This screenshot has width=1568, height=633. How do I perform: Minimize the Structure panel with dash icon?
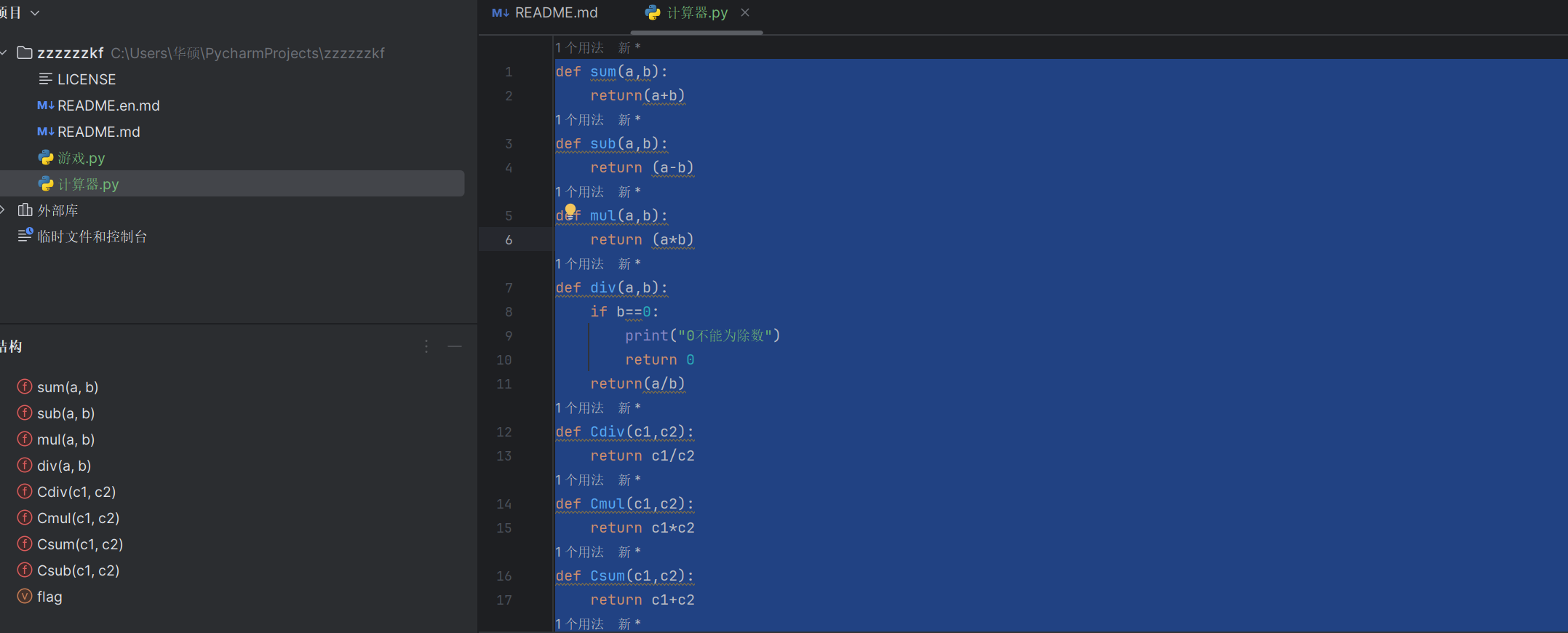coord(455,347)
